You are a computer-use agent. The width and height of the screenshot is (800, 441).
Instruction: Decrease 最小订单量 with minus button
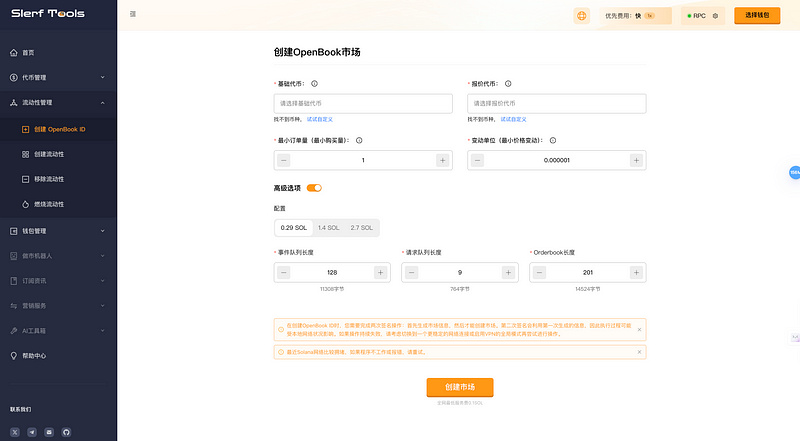pyautogui.click(x=284, y=160)
